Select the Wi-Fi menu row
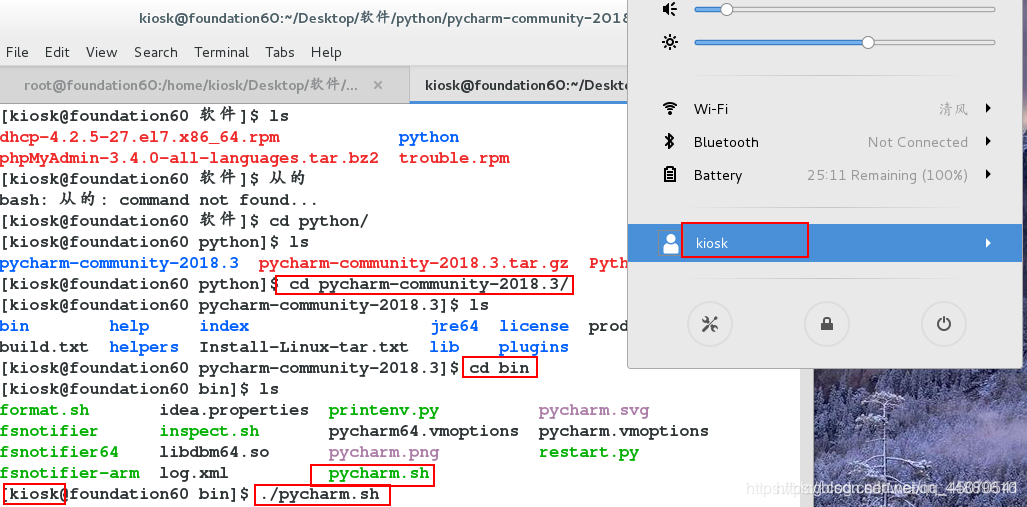The height and width of the screenshot is (507, 1027). tap(825, 109)
